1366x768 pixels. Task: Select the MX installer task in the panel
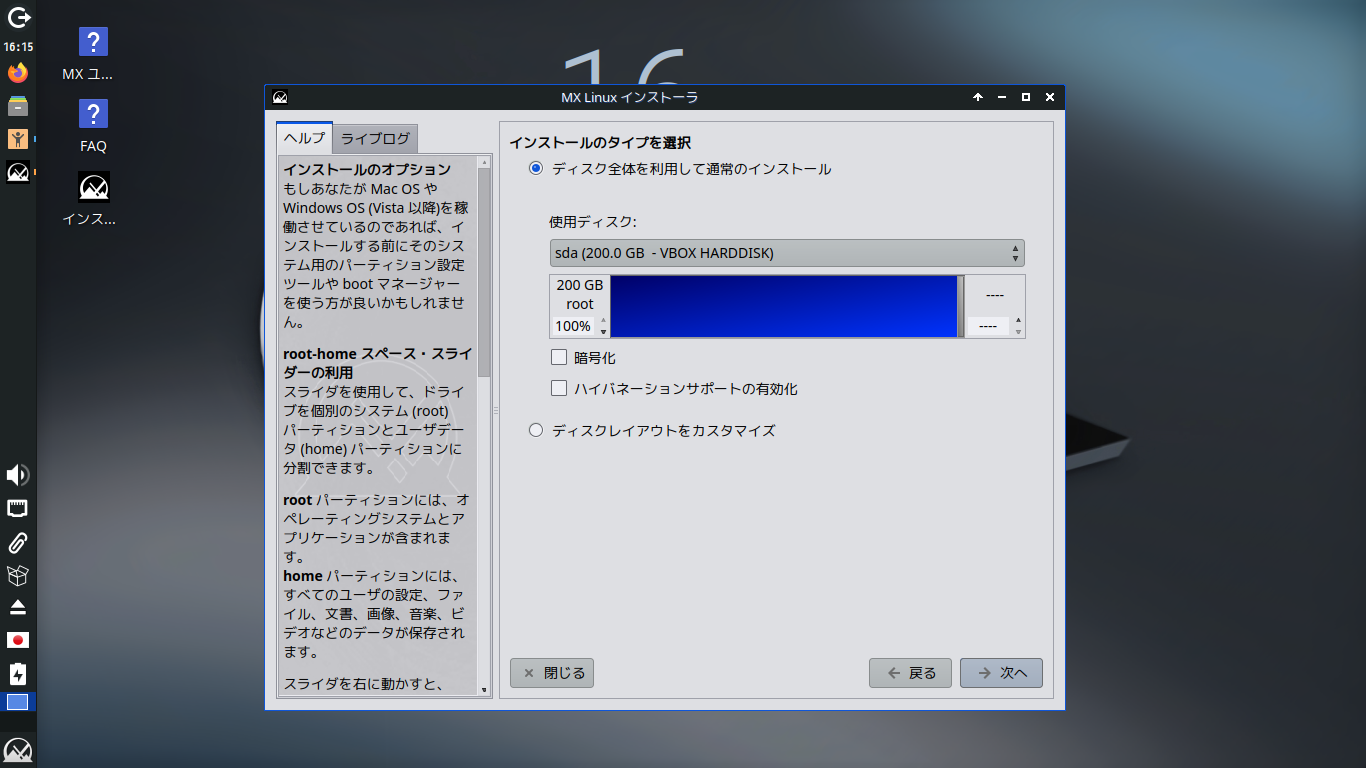coord(18,172)
